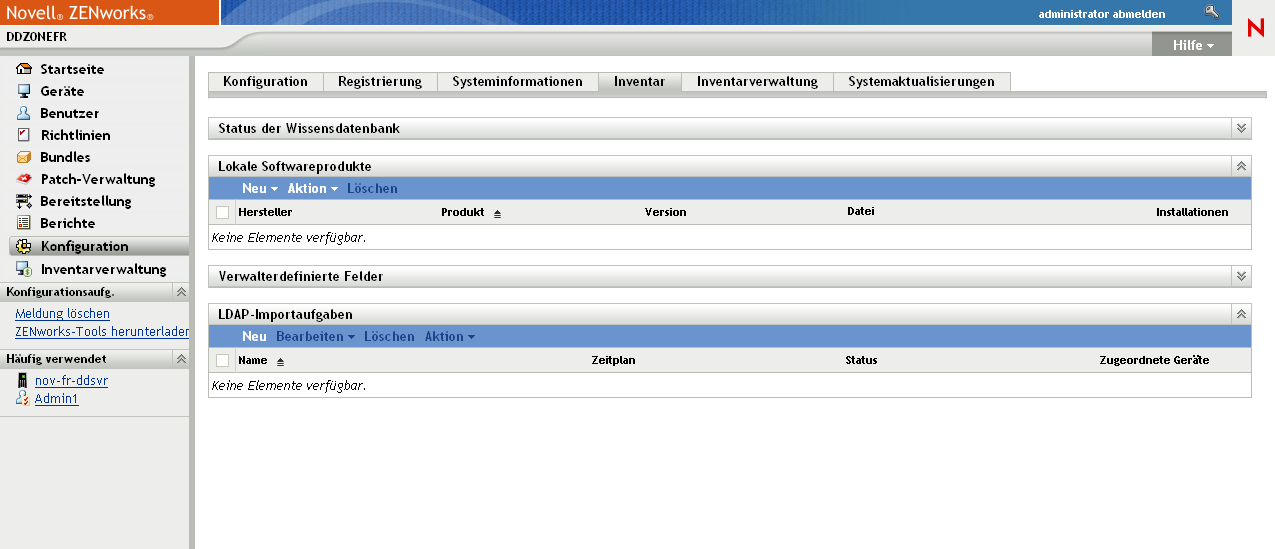This screenshot has height=549, width=1275.
Task: Expand Status der Wissensdatenbank panel
Action: tap(1241, 128)
